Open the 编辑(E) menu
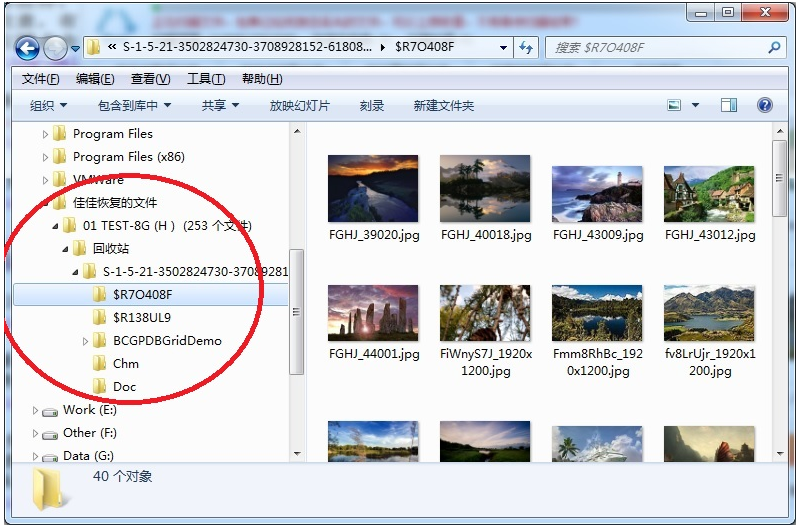This screenshot has width=802, height=526. [x=95, y=79]
